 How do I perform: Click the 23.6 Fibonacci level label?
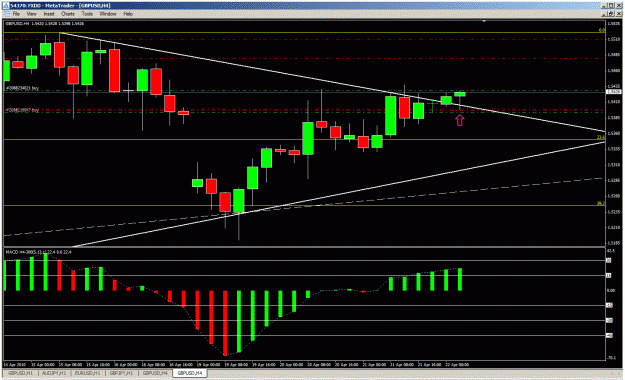pos(601,137)
